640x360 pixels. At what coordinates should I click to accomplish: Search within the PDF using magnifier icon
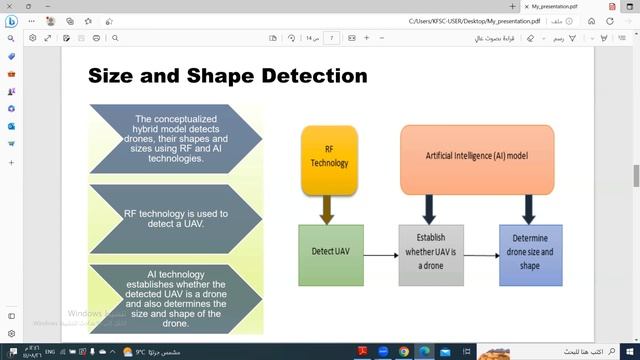[115, 38]
